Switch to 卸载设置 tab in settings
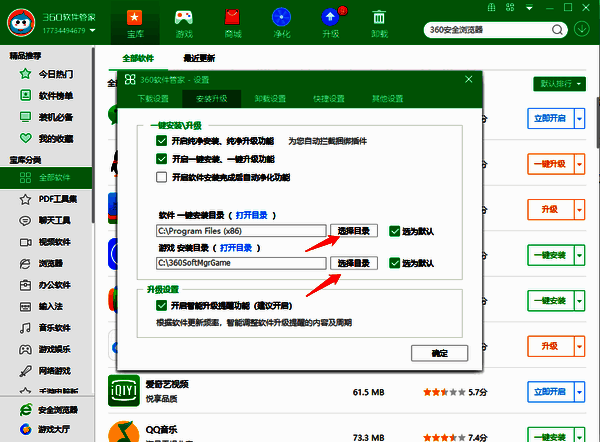The image size is (600, 442). click(x=270, y=99)
